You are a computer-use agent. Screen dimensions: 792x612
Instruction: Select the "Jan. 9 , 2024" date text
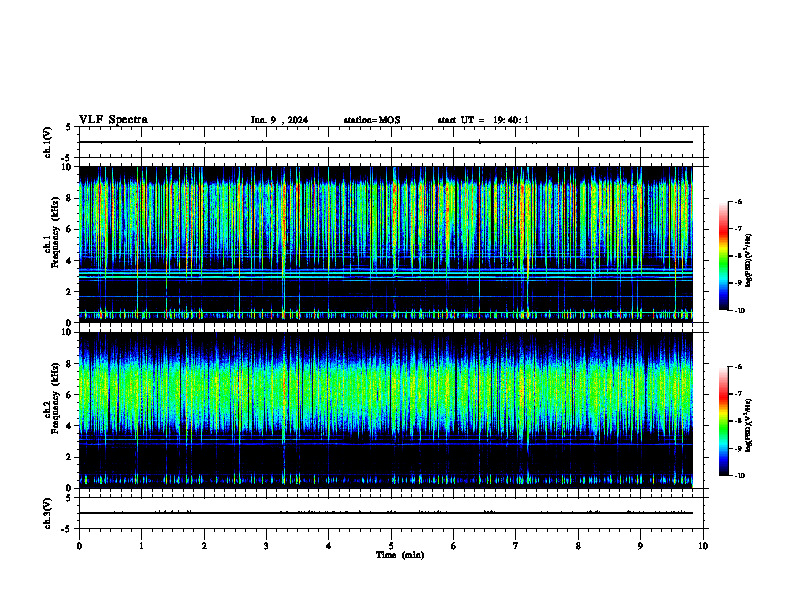(x=279, y=120)
